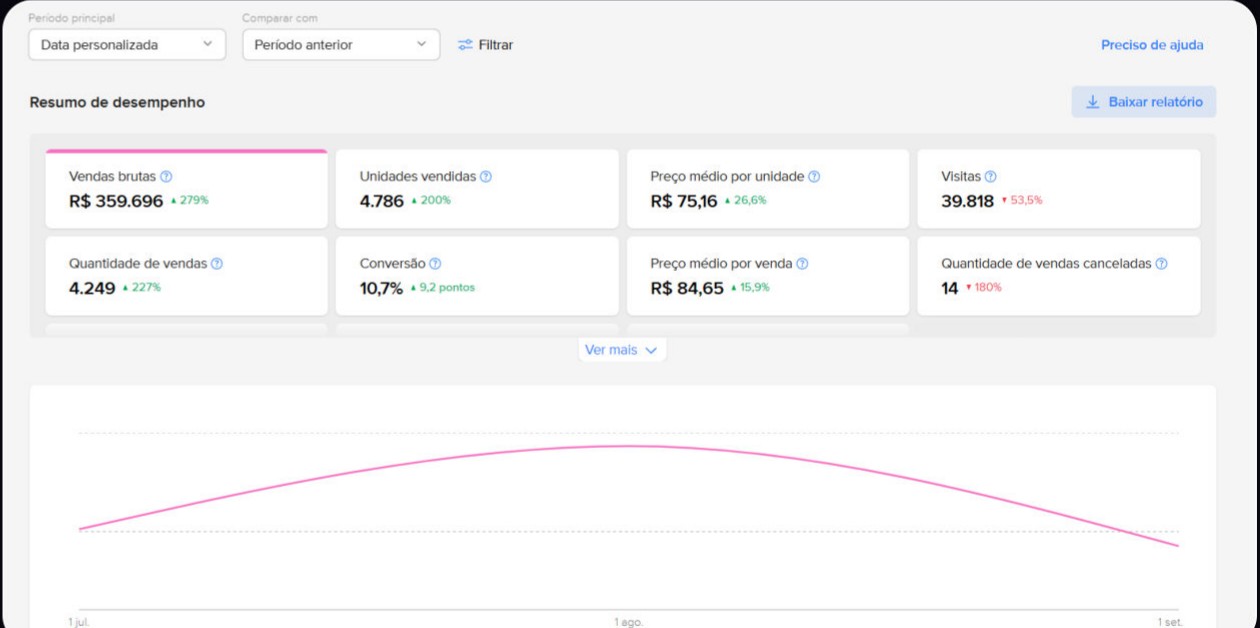Screen dimensions: 1260x628
Task: Select the Vendas brutas metric card
Action: click(x=186, y=189)
